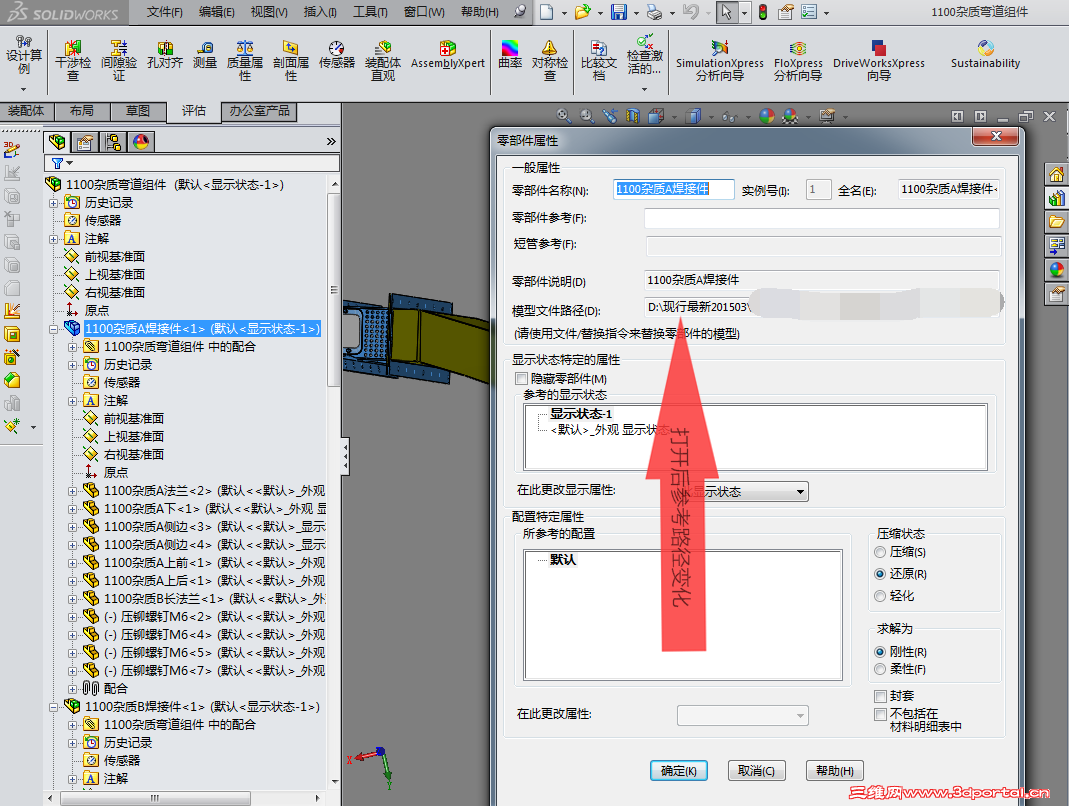
Task: Click the save icon in top toolbar
Action: [x=618, y=12]
